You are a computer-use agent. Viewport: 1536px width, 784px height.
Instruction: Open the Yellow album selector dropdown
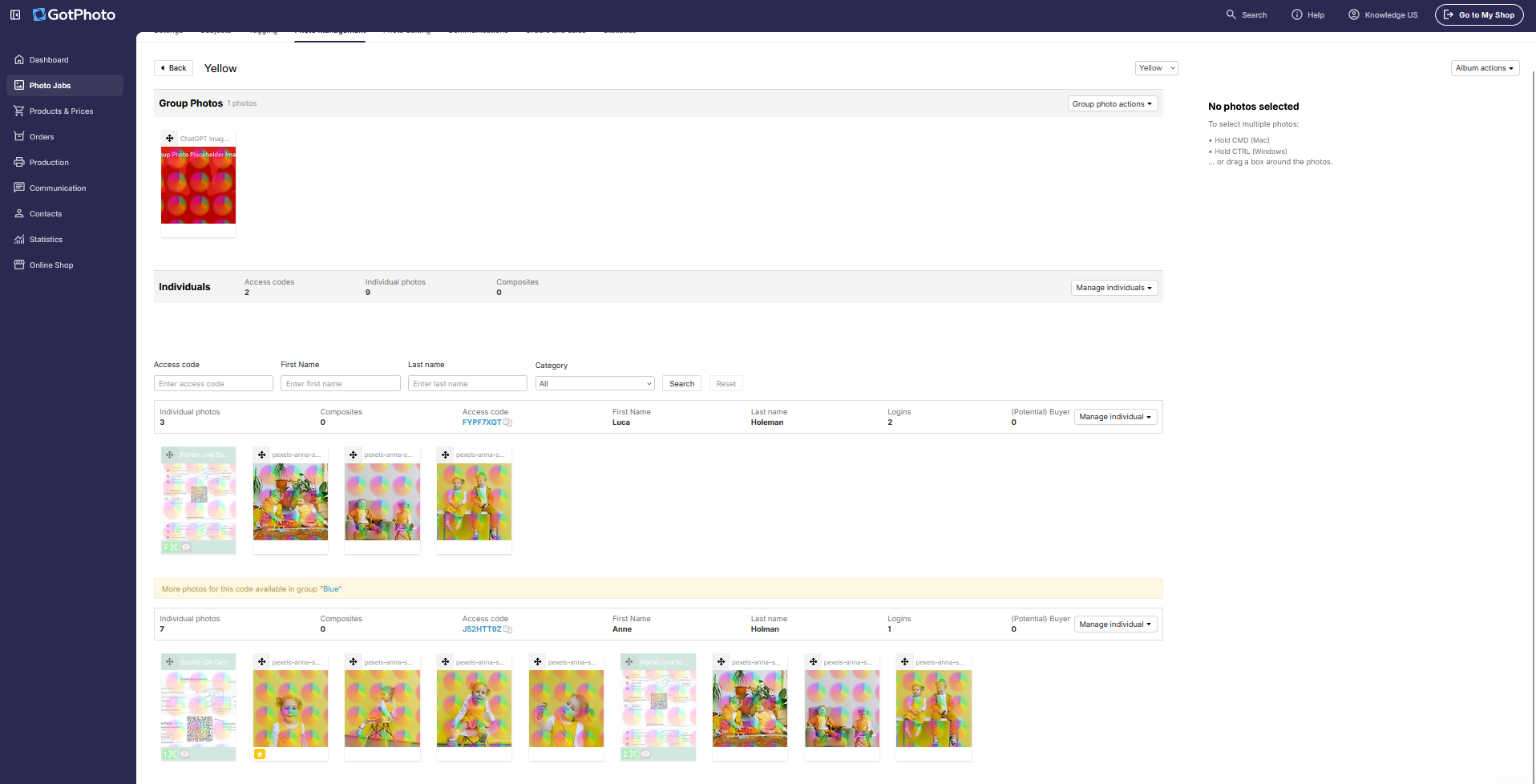1157,68
